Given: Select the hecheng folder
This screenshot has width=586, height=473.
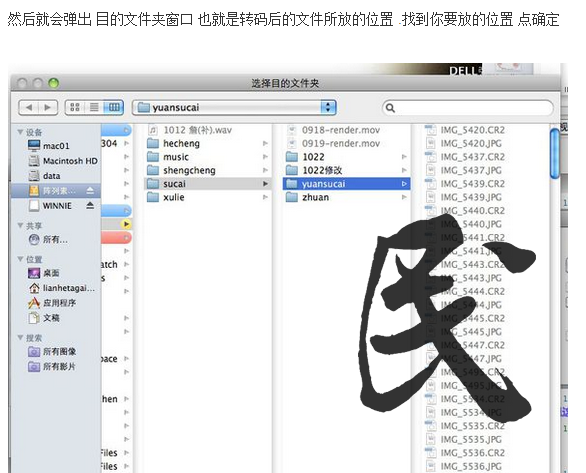Looking at the screenshot, I should click(x=173, y=143).
